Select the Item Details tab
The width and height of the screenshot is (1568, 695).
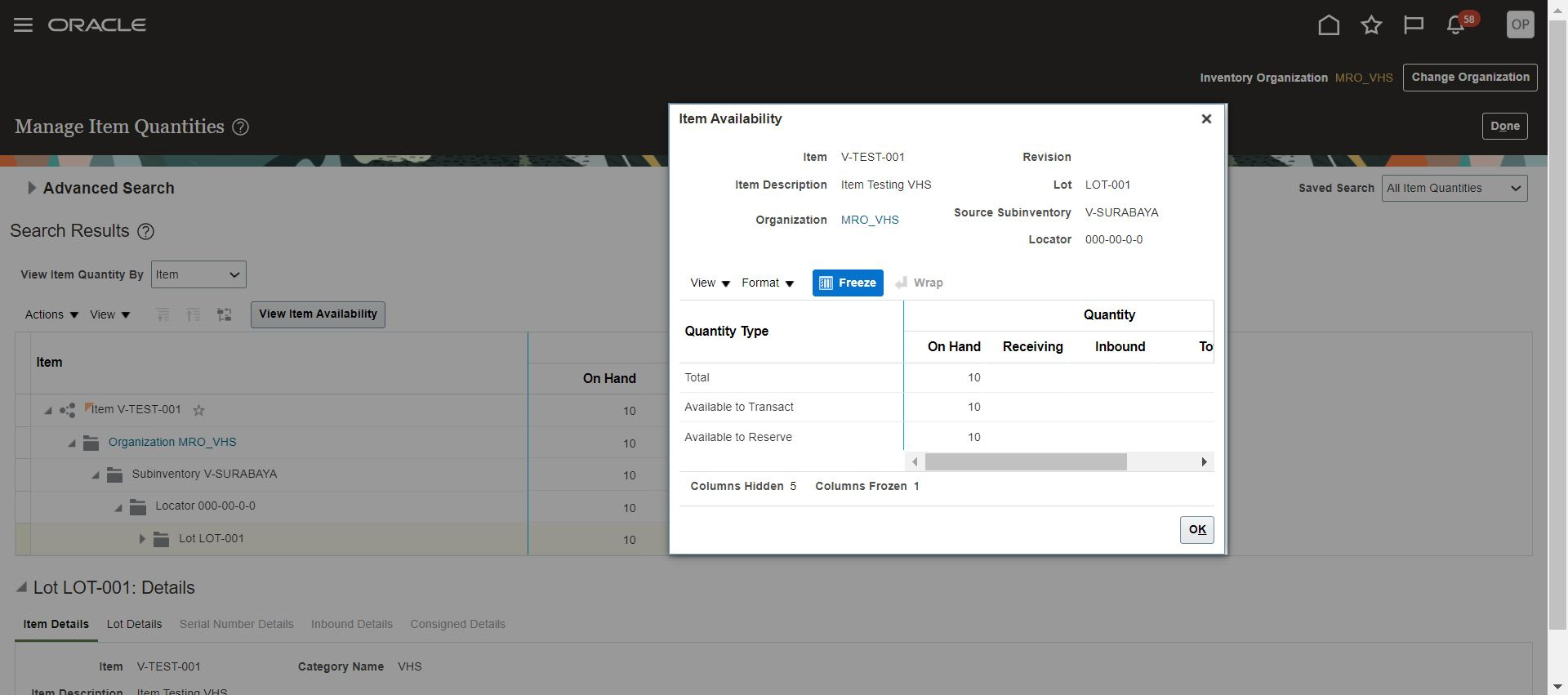[x=56, y=625]
